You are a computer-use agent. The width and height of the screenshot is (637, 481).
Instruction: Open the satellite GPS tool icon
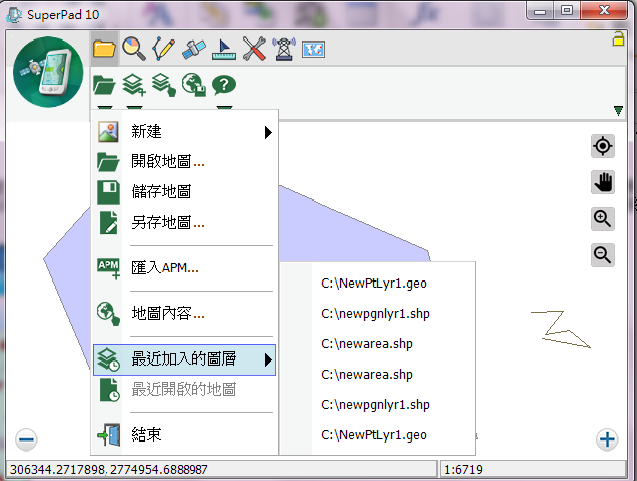(194, 50)
